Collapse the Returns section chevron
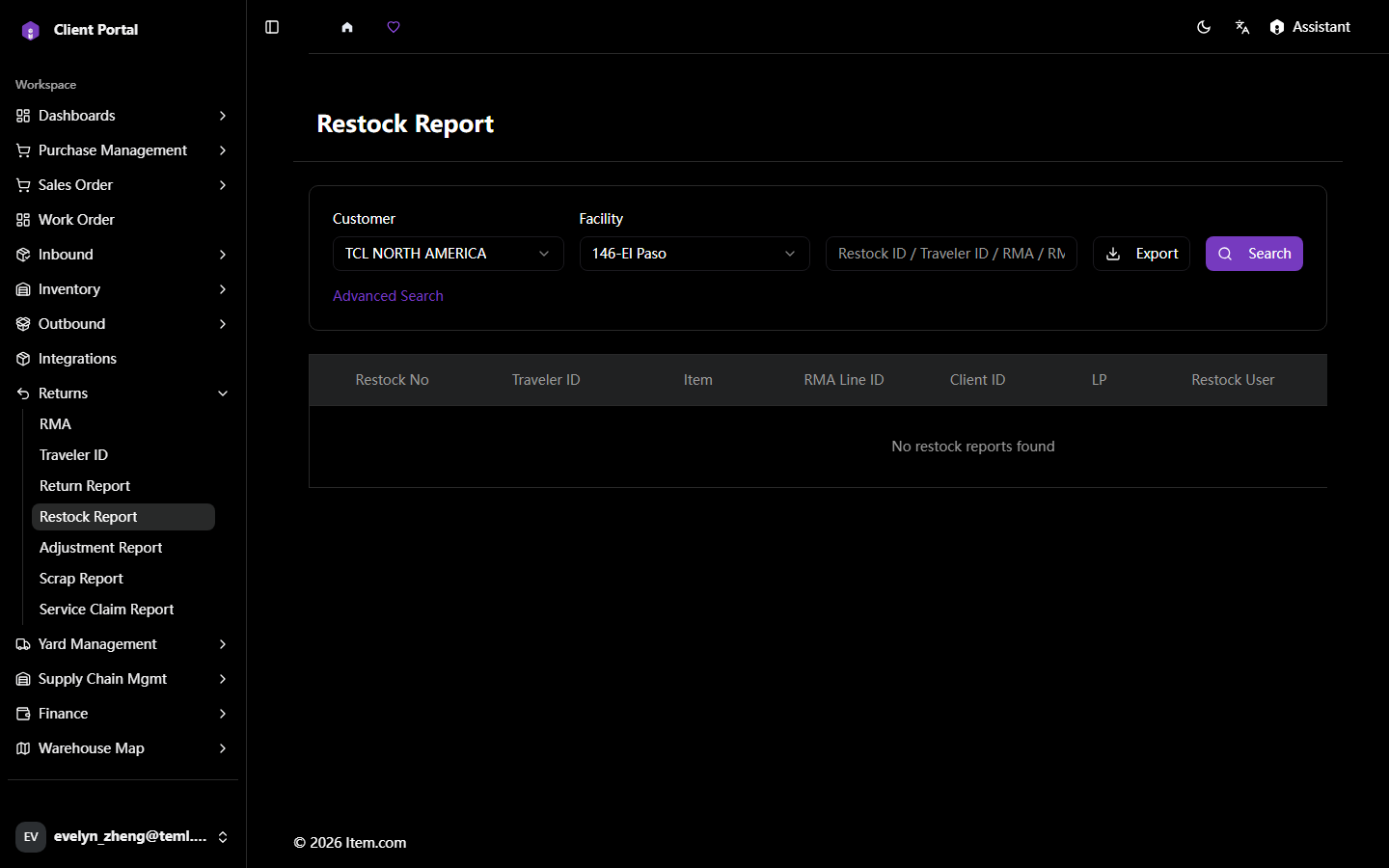 pyautogui.click(x=223, y=393)
